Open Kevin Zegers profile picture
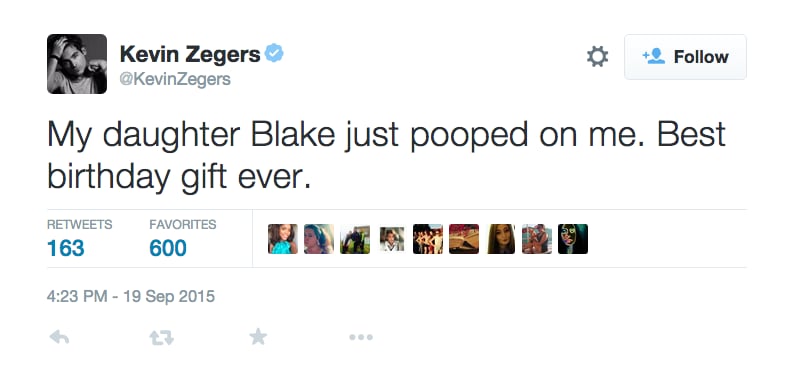793x386 pixels. pos(77,64)
